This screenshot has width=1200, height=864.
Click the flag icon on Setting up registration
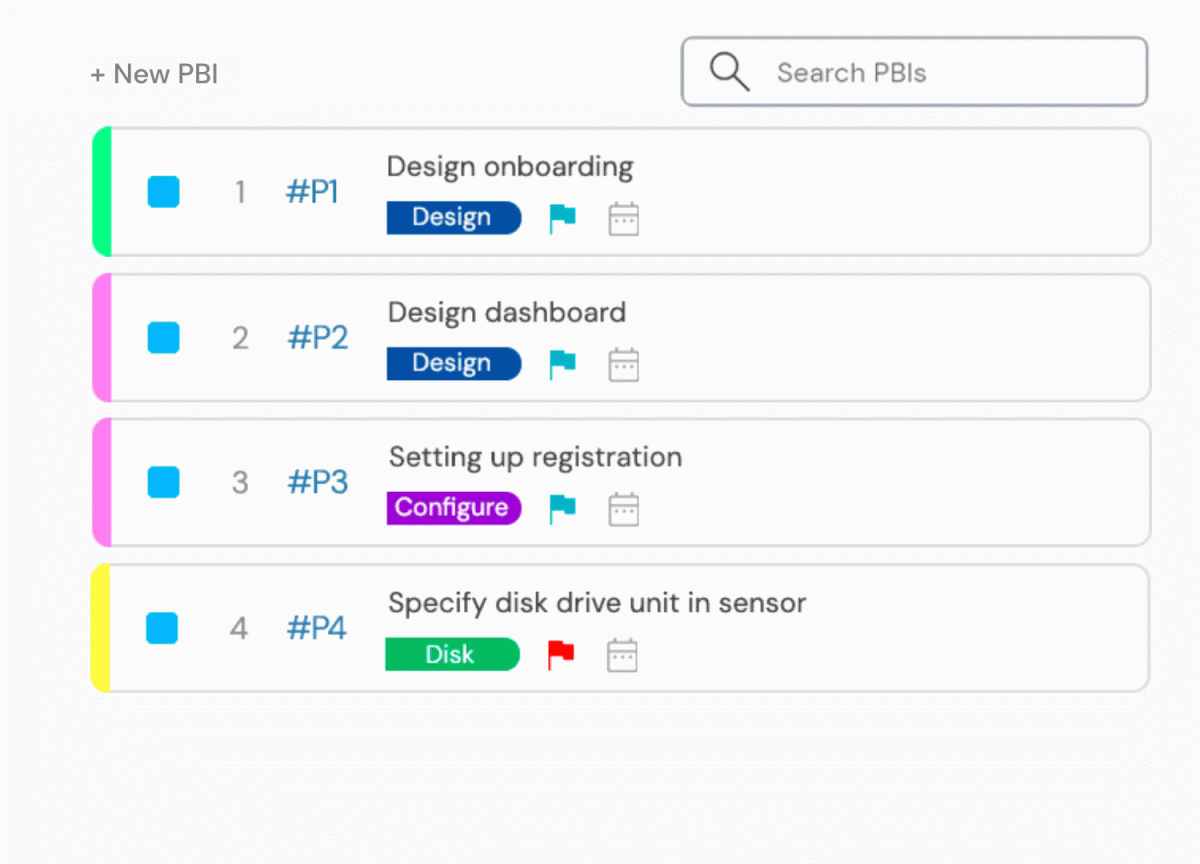coord(562,508)
